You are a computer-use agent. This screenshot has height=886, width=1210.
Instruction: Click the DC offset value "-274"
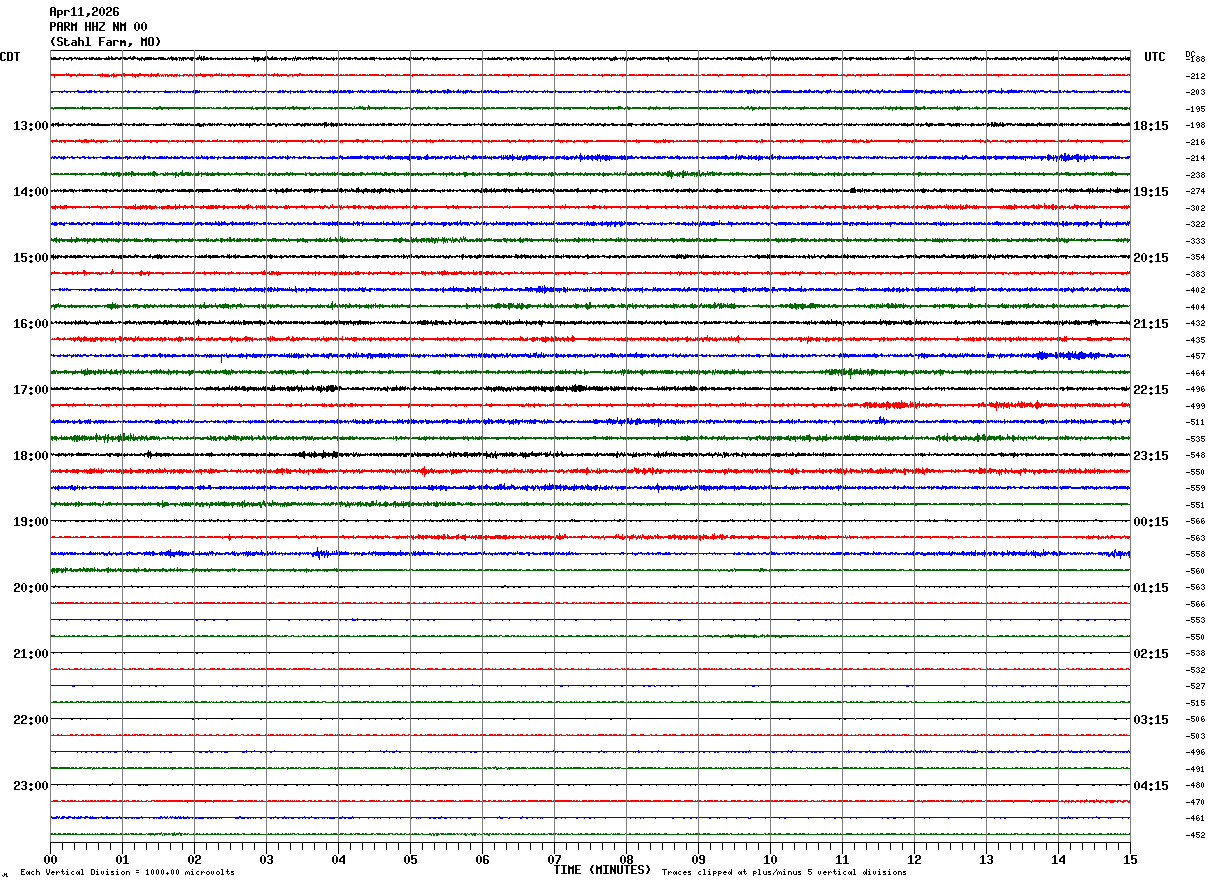tap(1195, 191)
